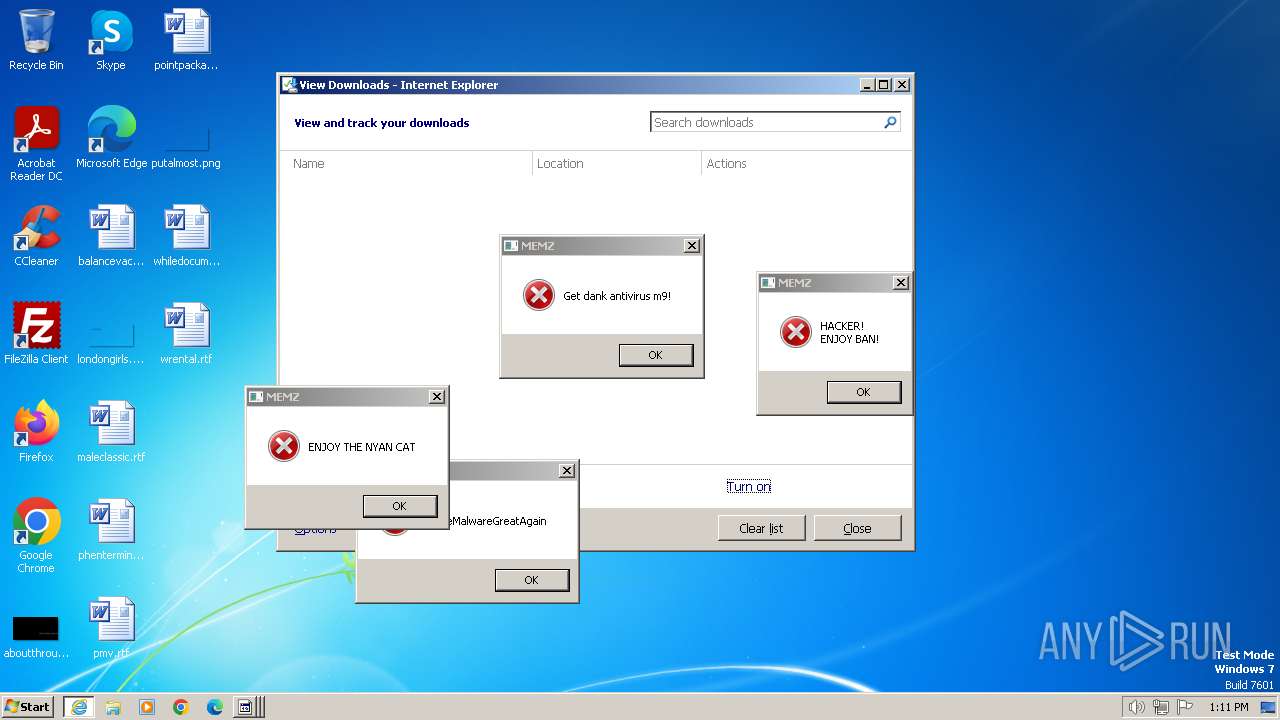The width and height of the screenshot is (1280, 720).
Task: Close the MalwareGreatAgain MEMZ dialog
Action: (566, 471)
